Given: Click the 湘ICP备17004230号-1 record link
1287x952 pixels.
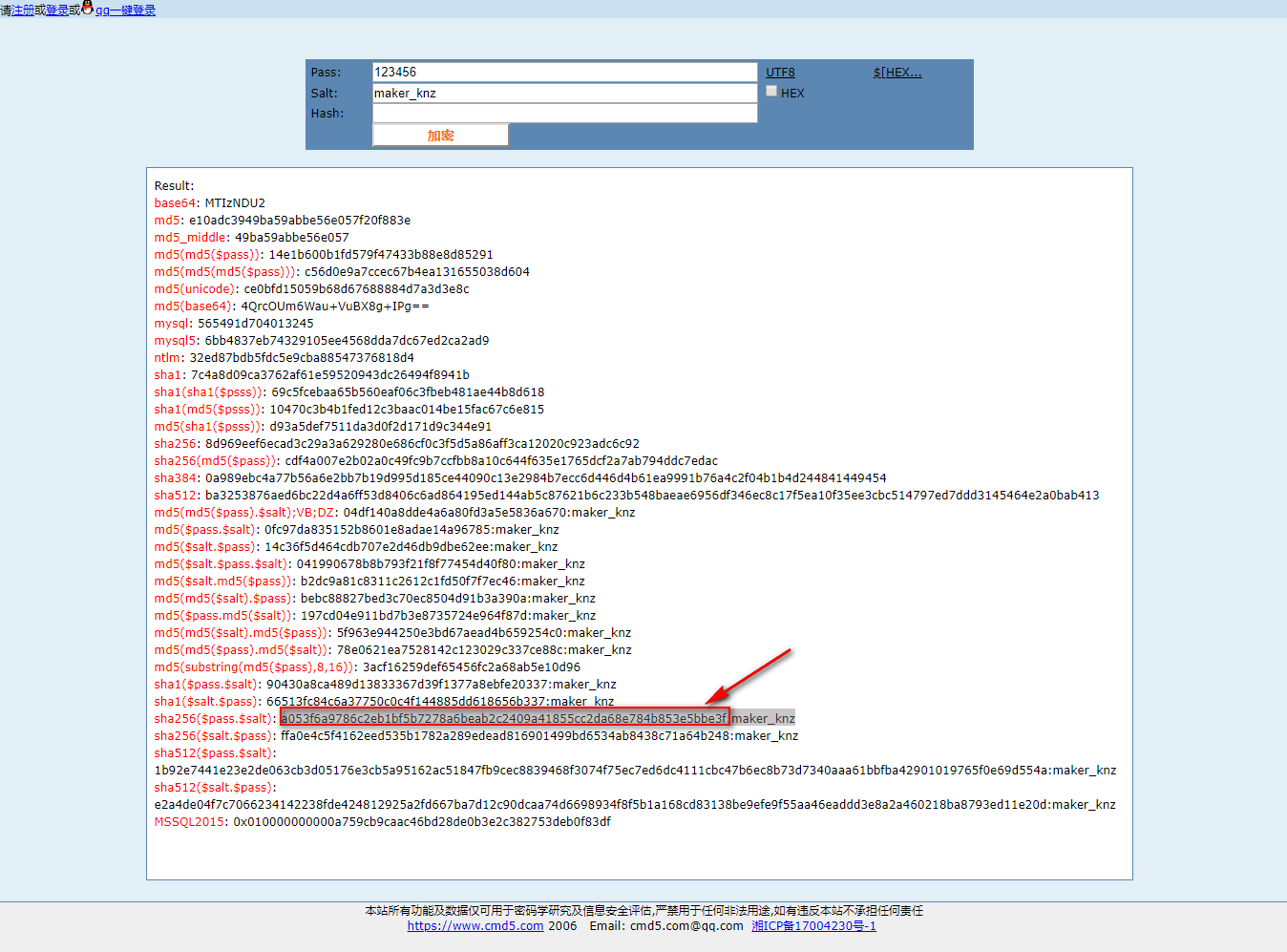Looking at the screenshot, I should 812,925.
